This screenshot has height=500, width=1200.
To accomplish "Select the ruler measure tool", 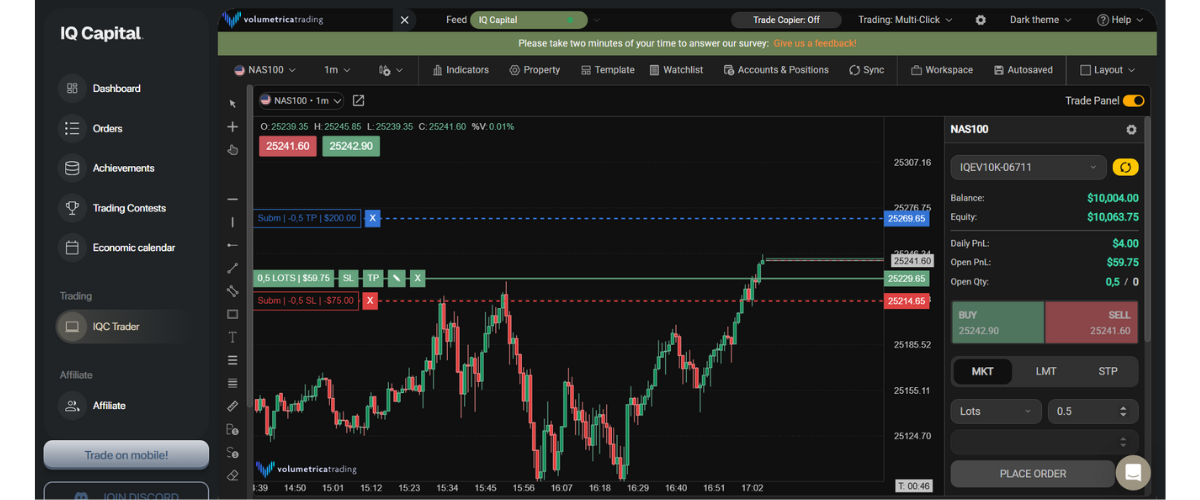I will [x=232, y=406].
